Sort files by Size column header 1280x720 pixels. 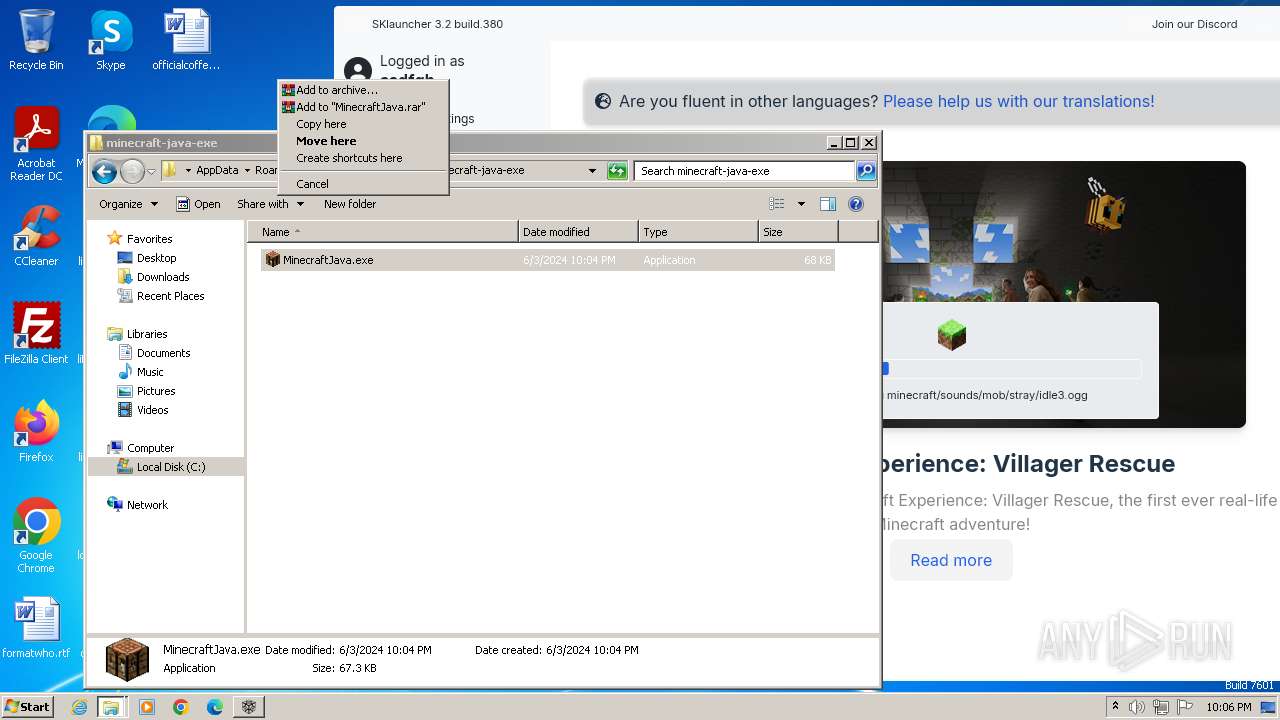798,232
